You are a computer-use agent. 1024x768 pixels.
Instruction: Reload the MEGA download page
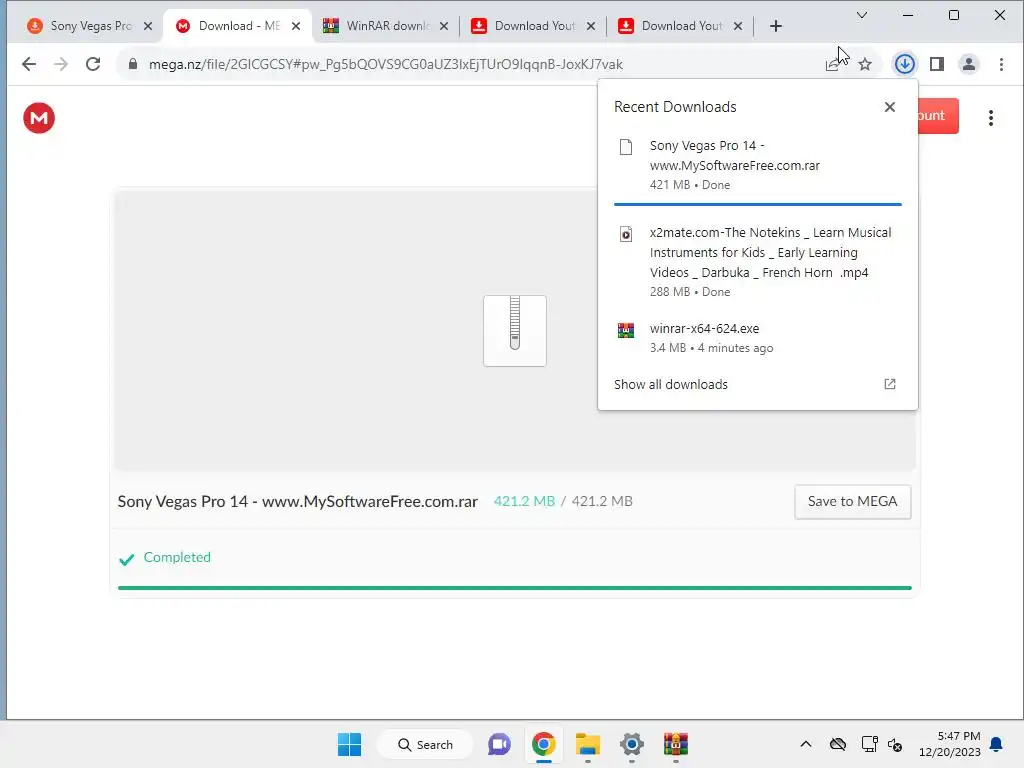click(x=93, y=64)
